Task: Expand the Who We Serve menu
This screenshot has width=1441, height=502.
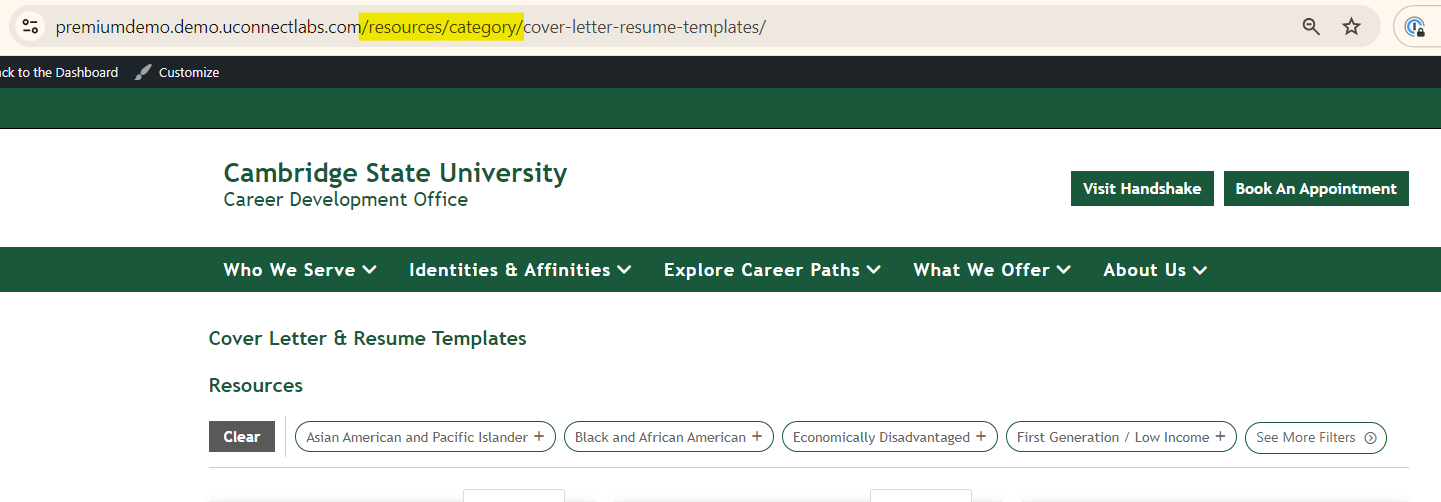Action: tap(300, 270)
